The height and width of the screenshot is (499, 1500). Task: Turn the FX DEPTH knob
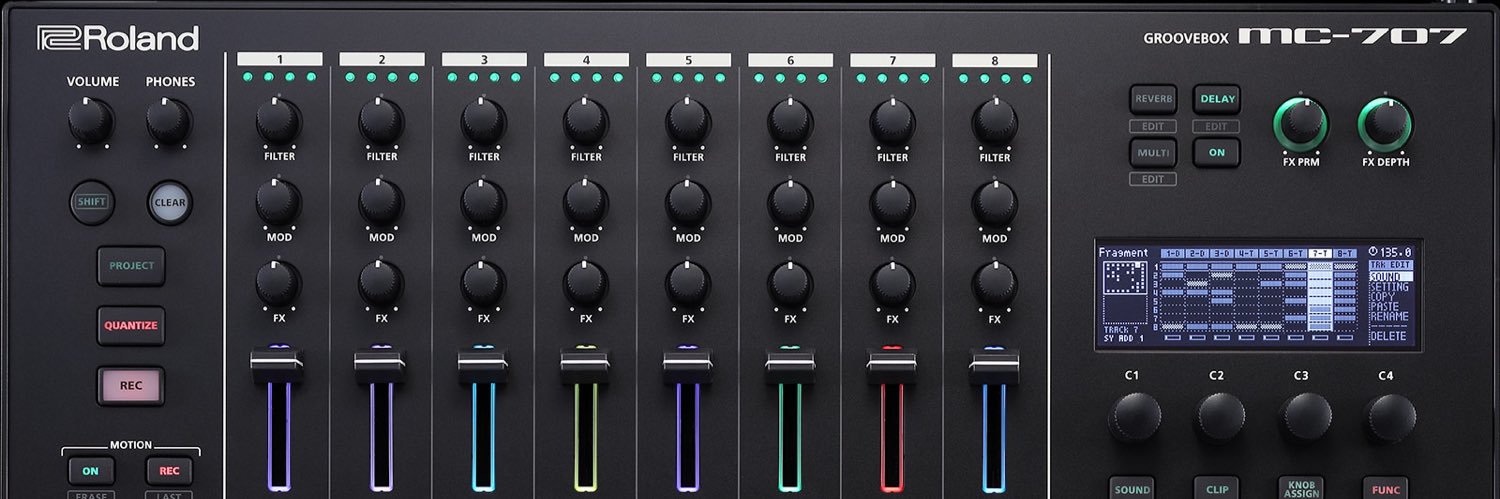[1385, 124]
